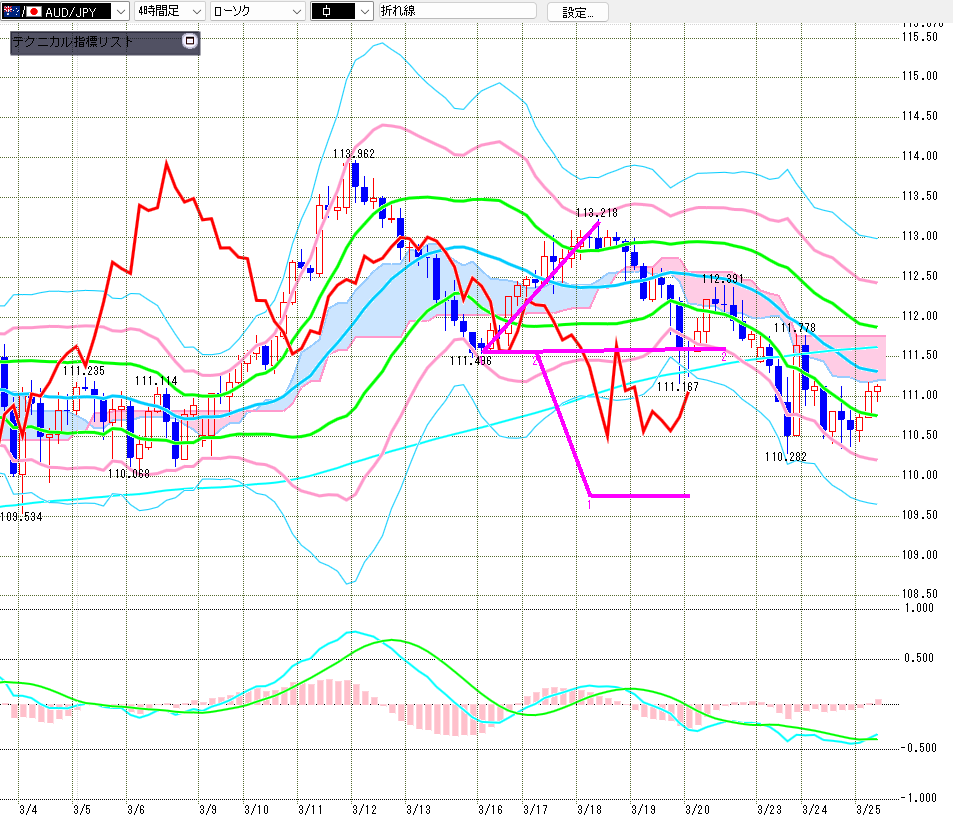Image resolution: width=953 pixels, height=820 pixels.
Task: Expand the テクニカル指標リスト panel using its square icon
Action: pos(190,42)
